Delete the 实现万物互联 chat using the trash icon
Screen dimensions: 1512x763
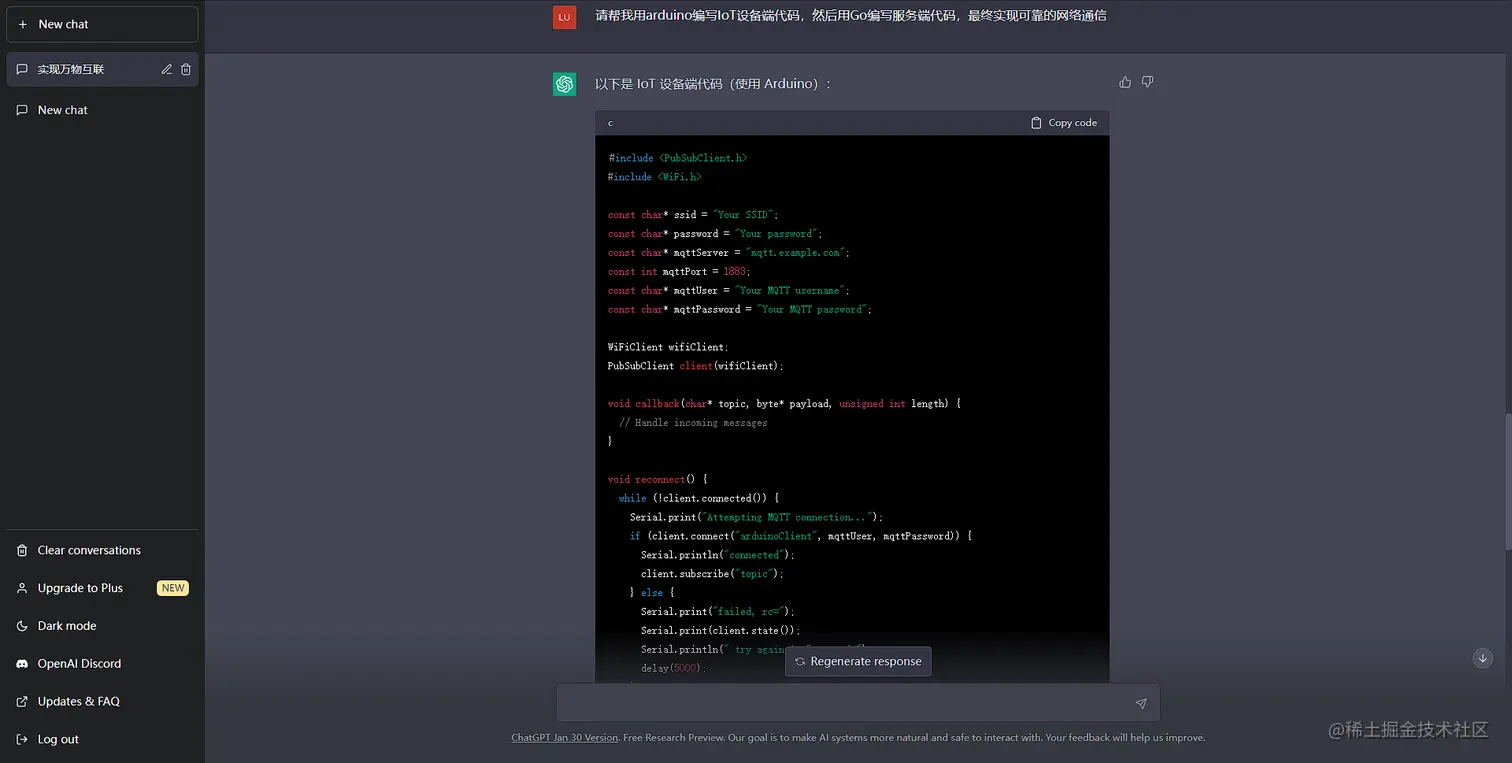[x=186, y=69]
